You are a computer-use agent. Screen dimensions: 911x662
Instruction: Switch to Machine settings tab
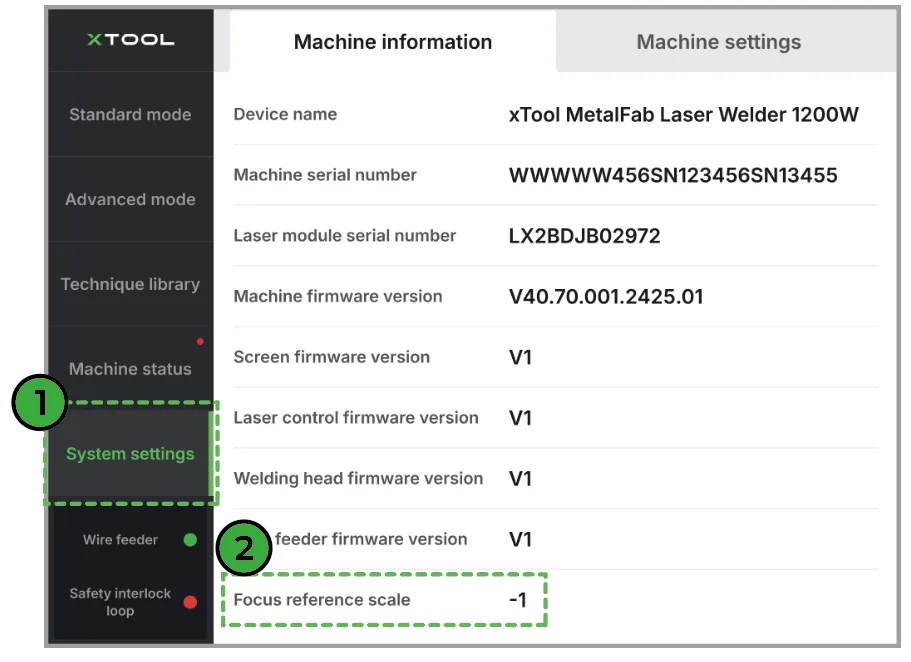pyautogui.click(x=719, y=42)
